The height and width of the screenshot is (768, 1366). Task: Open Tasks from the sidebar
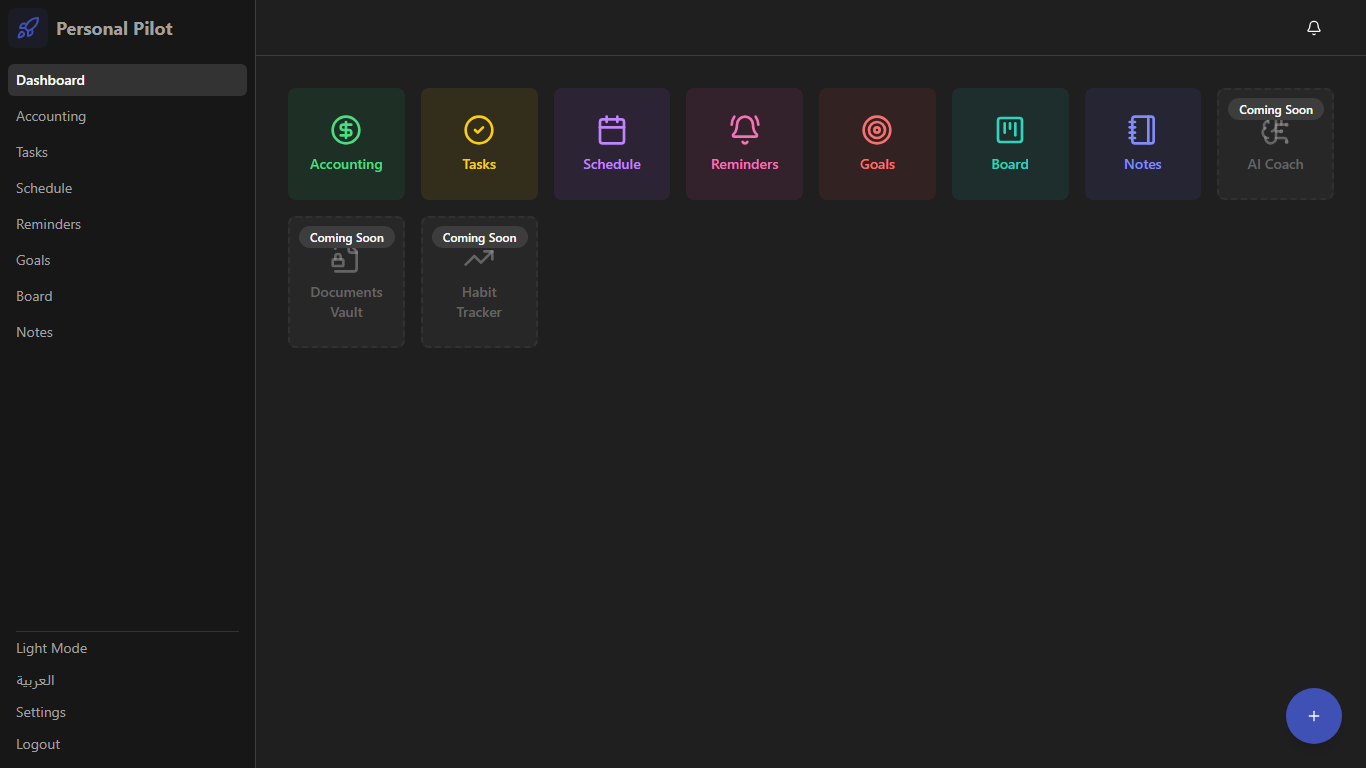(x=32, y=152)
